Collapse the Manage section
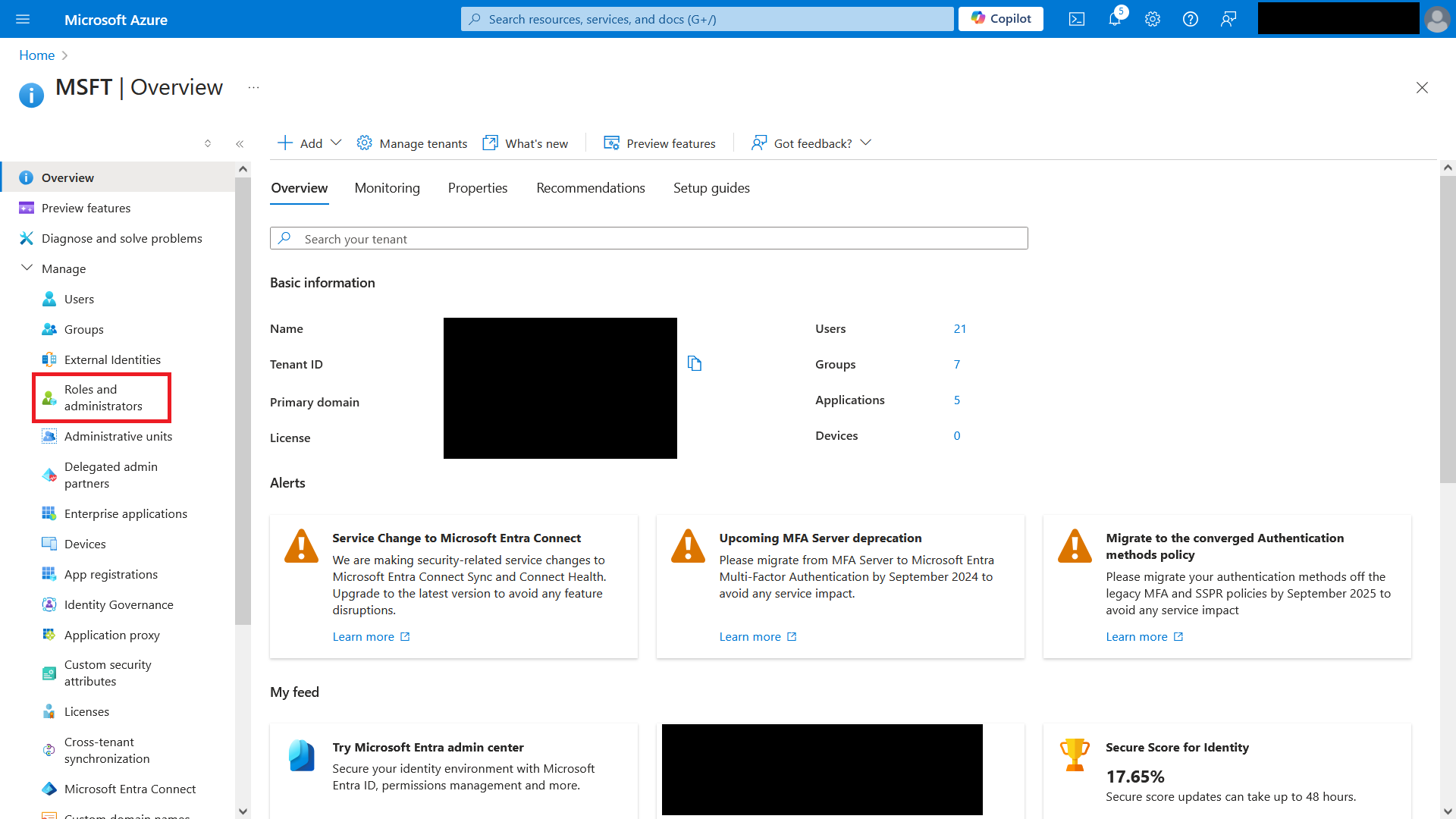This screenshot has width=1456, height=819. coord(27,268)
